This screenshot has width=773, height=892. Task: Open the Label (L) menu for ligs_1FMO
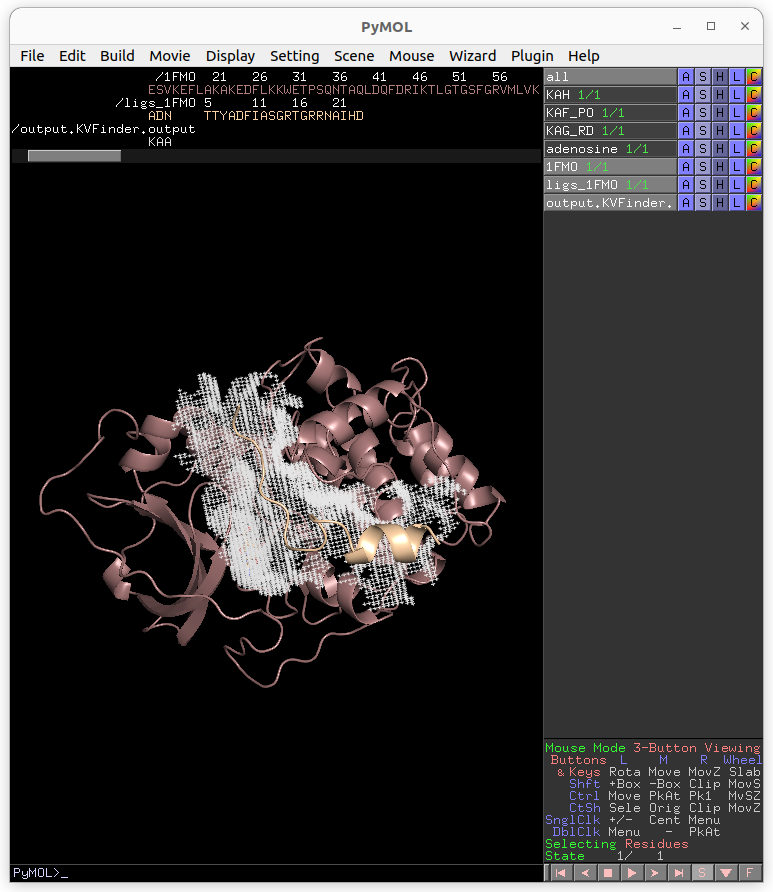(x=737, y=185)
